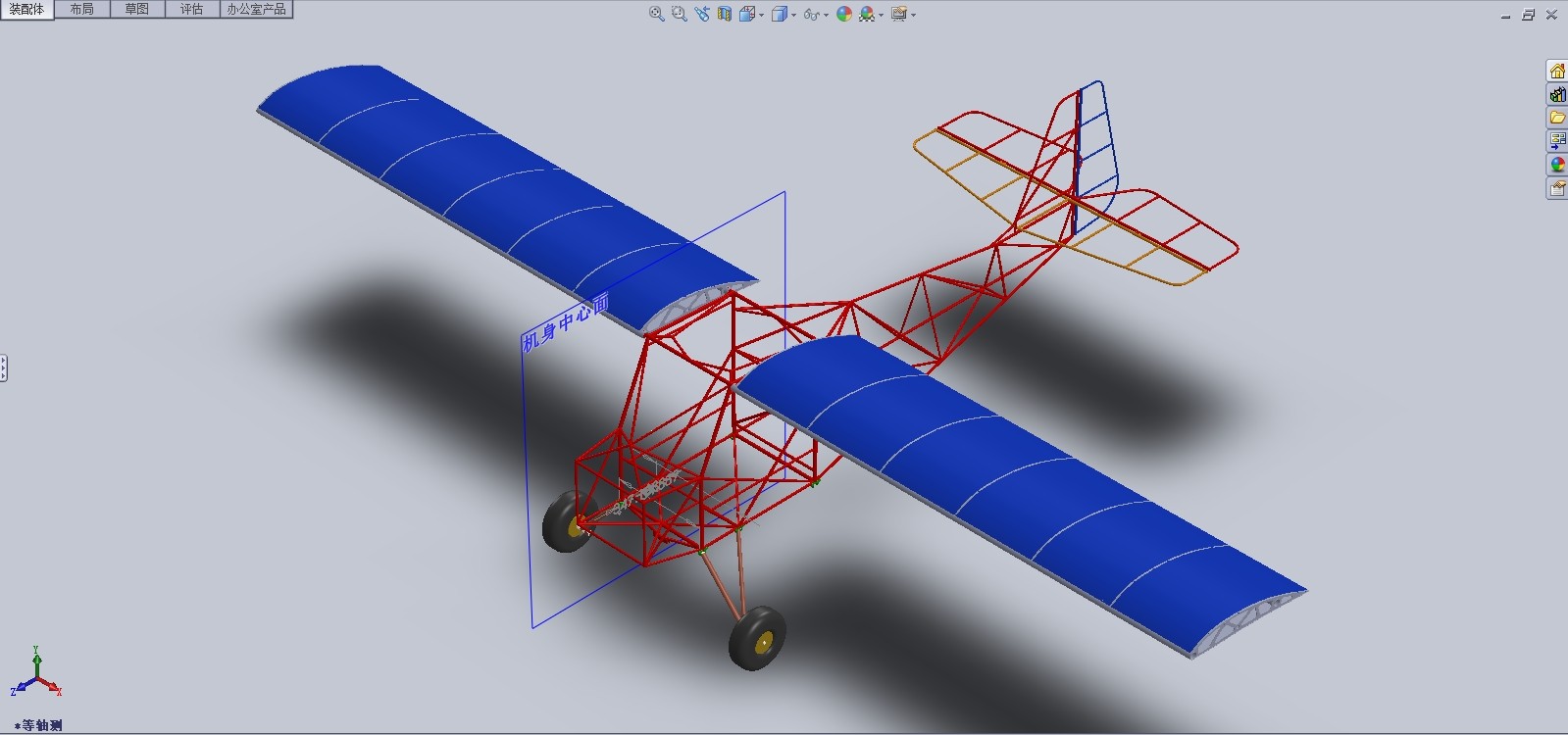Open File Explorer folder task pane
Screen dimensions: 1568x735
pyautogui.click(x=1557, y=118)
